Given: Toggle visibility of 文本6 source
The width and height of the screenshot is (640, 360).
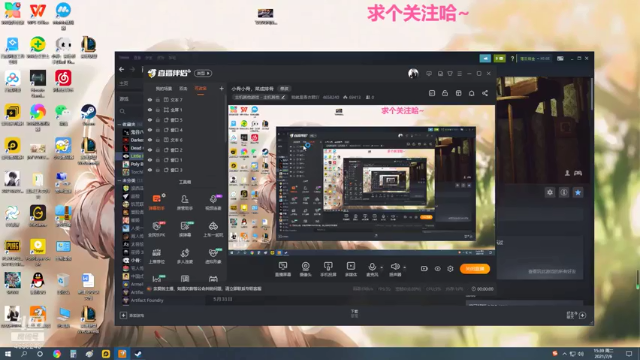Looking at the screenshot, I should coord(150,140).
